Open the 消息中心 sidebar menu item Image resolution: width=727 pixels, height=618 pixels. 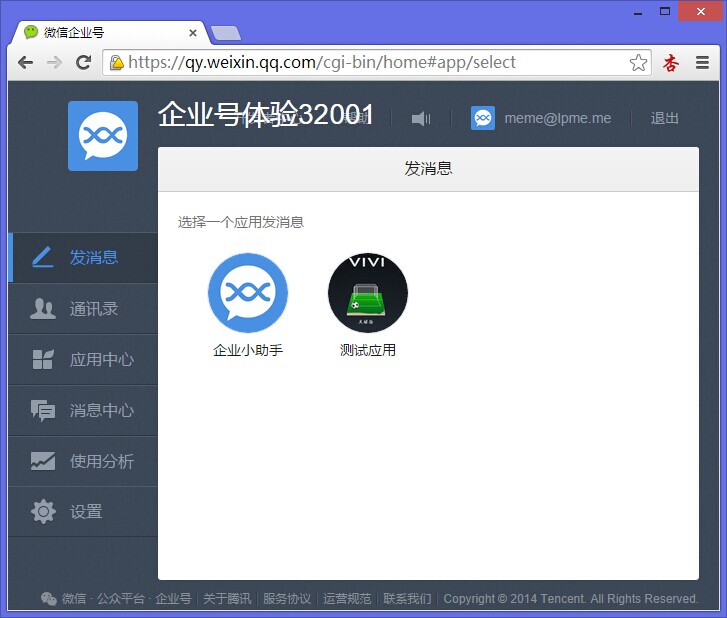(x=83, y=410)
